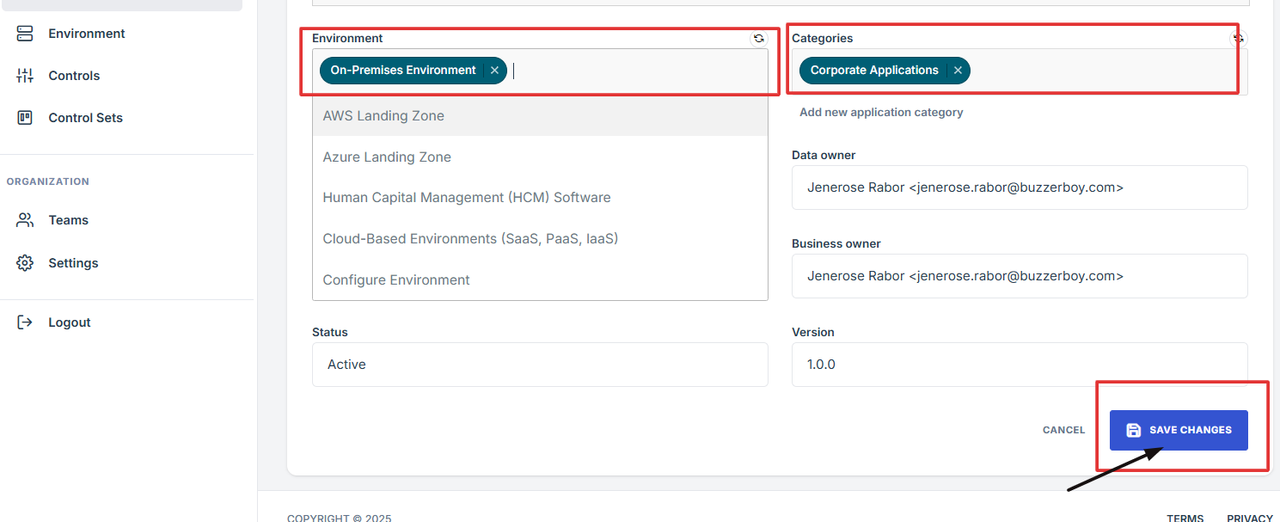Choose Cloud-Based Environments option
The height and width of the screenshot is (522, 1280).
469,239
